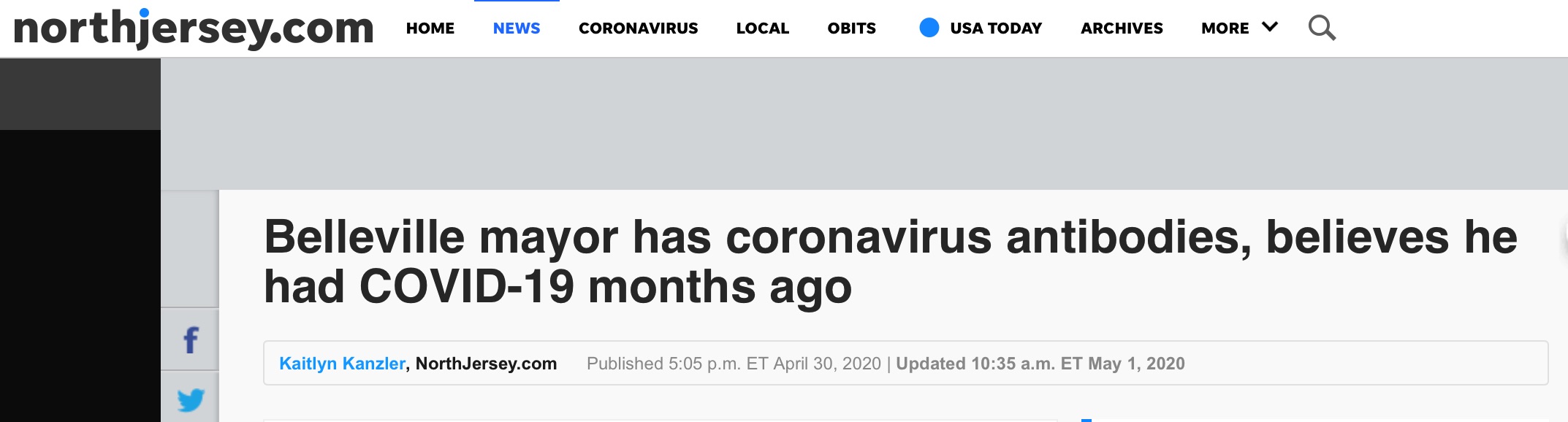The width and height of the screenshot is (1568, 422).
Task: Click the Published April 30, 2020 timestamp
Action: click(734, 364)
